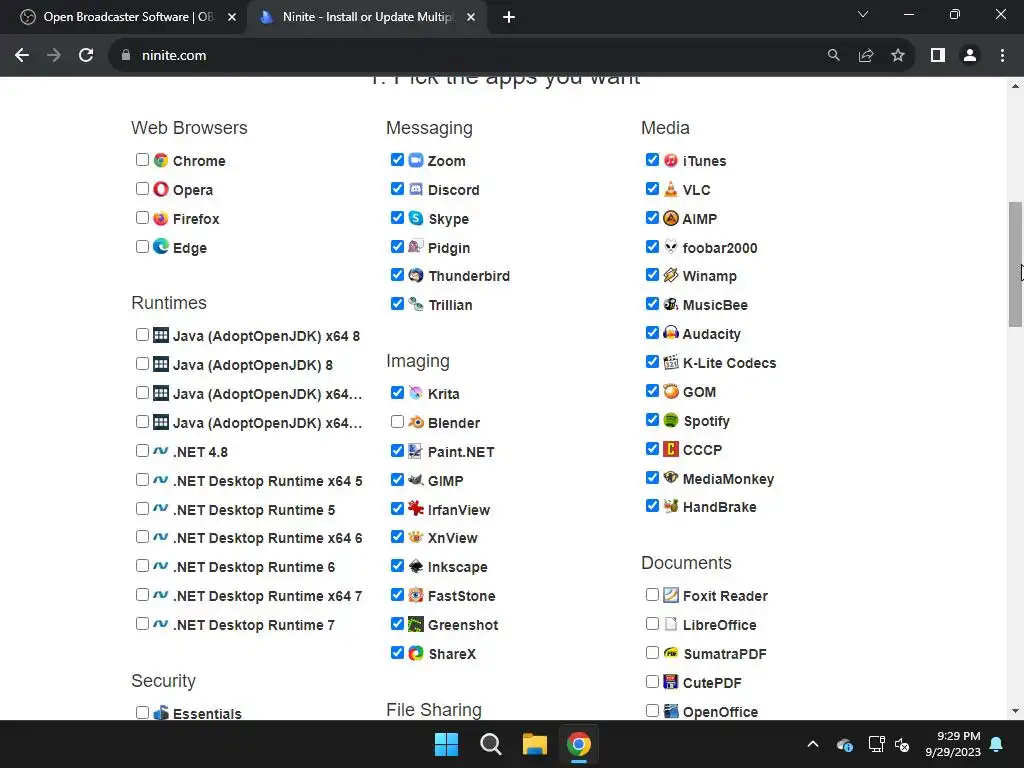
Task: Click the Blender app icon
Action: pos(416,422)
